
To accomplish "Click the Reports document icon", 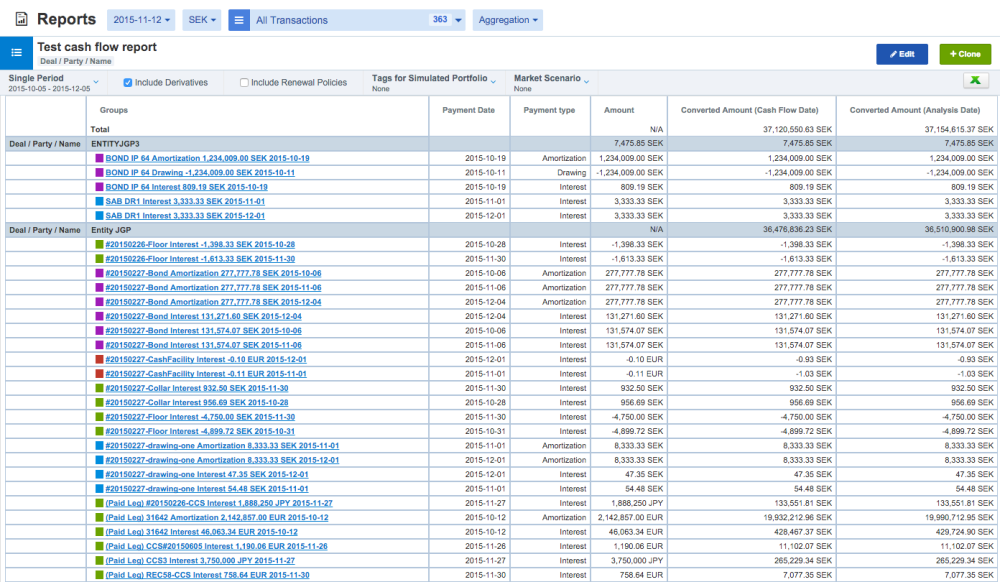I will [21, 19].
